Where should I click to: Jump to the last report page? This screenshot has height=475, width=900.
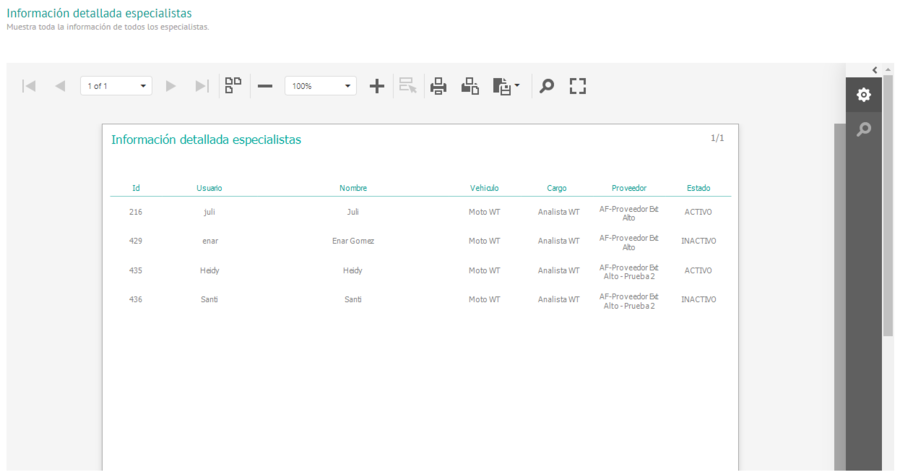(201, 86)
